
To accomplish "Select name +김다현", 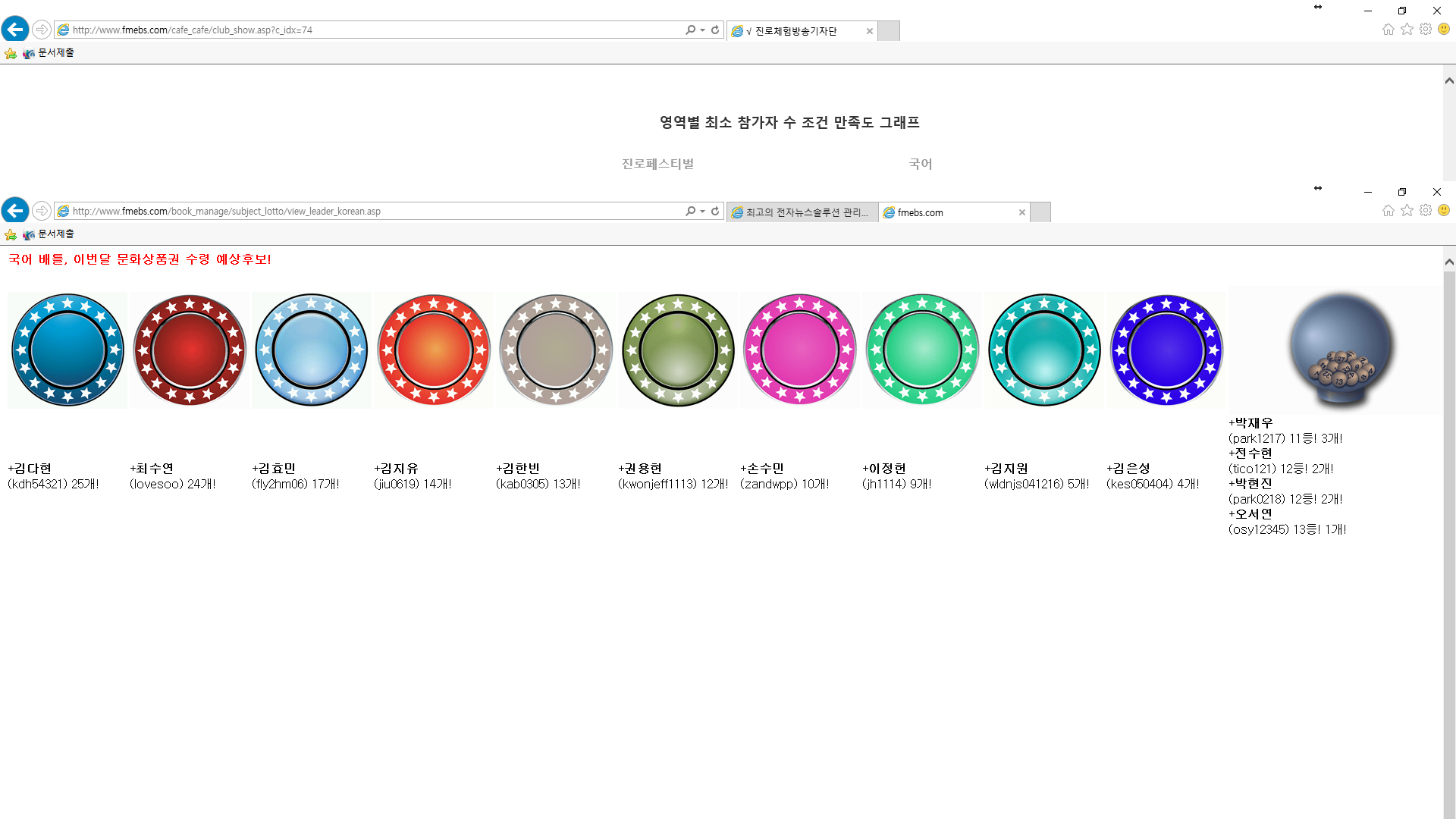I will 30,469.
